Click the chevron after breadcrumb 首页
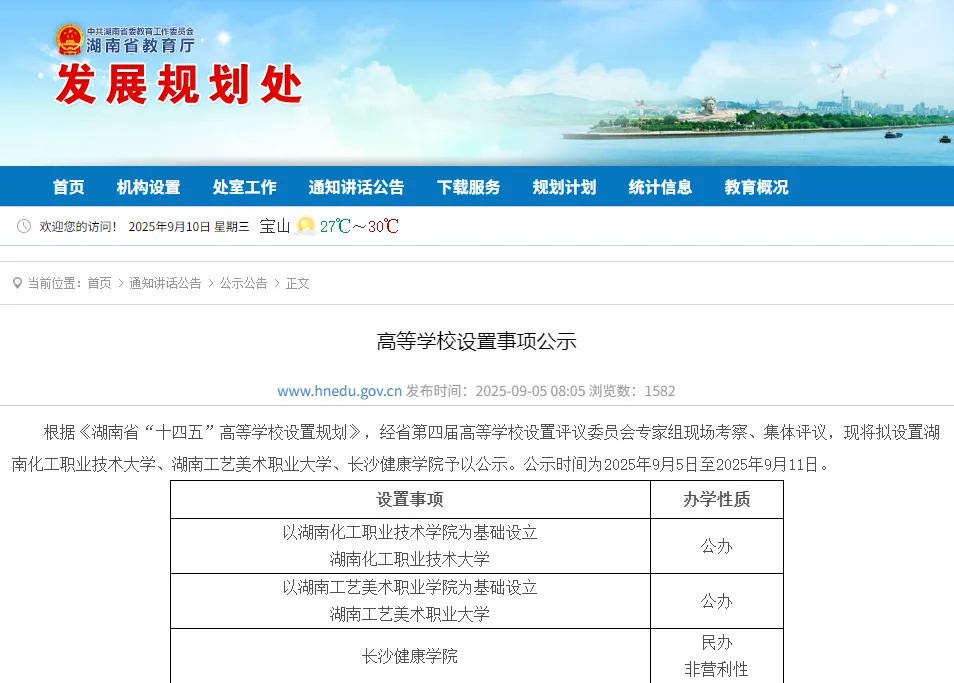 [x=120, y=283]
